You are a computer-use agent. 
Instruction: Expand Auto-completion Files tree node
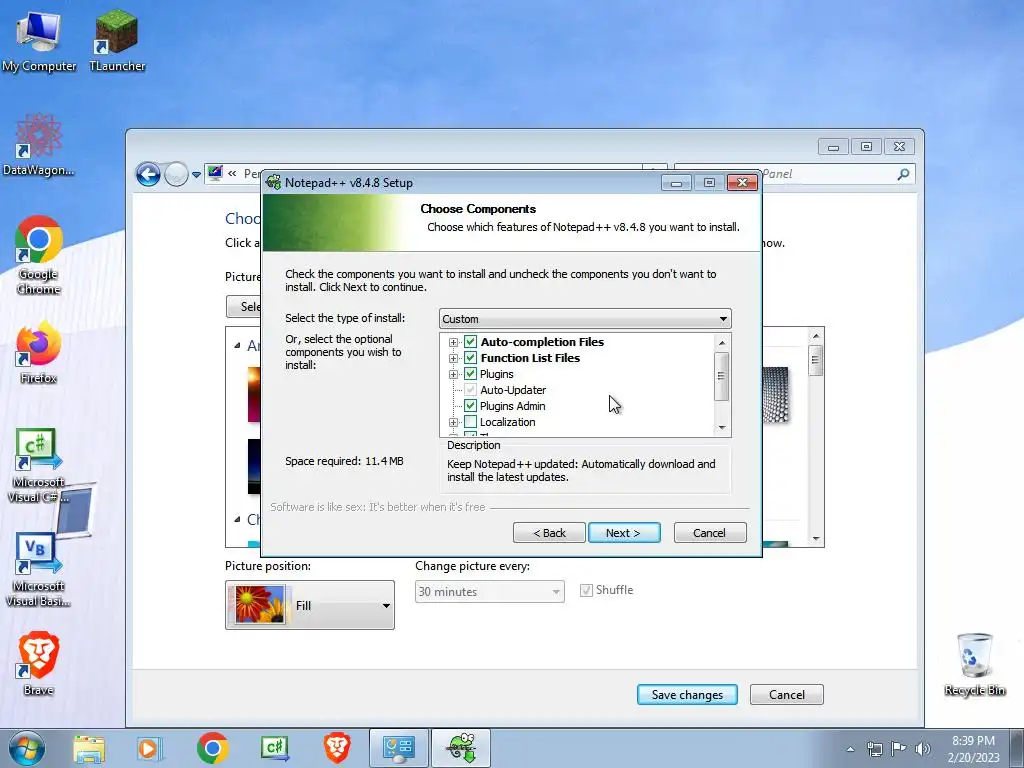pyautogui.click(x=453, y=342)
